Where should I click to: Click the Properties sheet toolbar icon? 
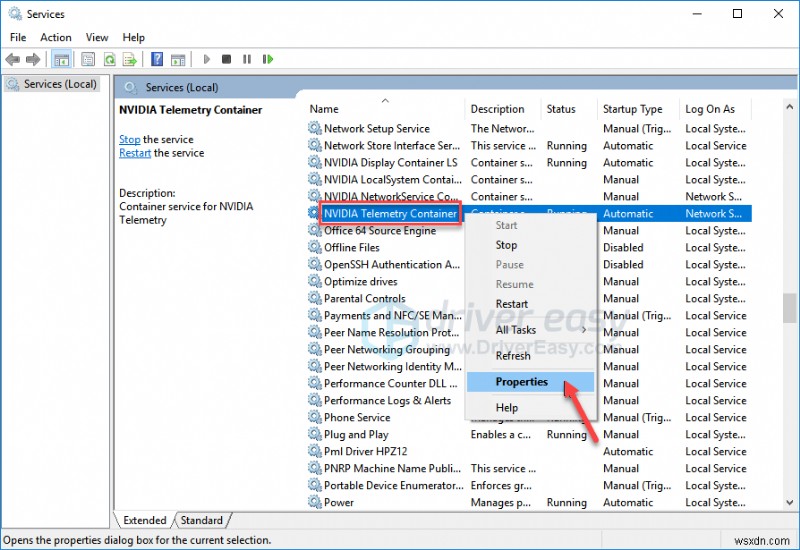88,60
